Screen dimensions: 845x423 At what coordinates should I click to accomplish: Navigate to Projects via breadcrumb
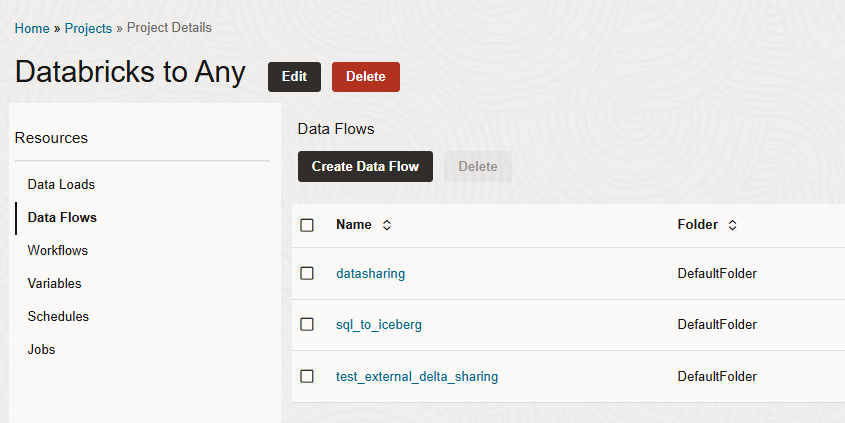coord(88,28)
